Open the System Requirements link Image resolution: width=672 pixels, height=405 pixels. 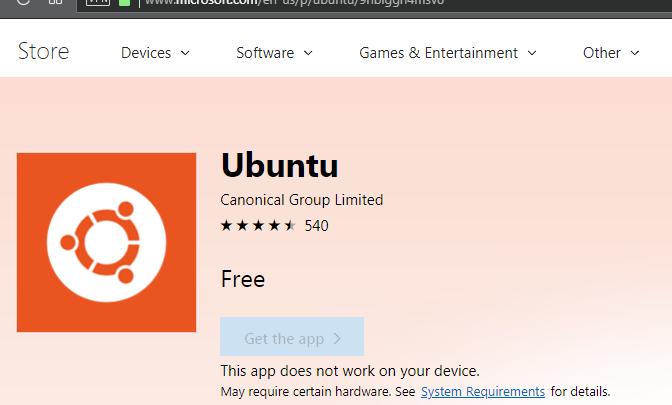coord(483,391)
